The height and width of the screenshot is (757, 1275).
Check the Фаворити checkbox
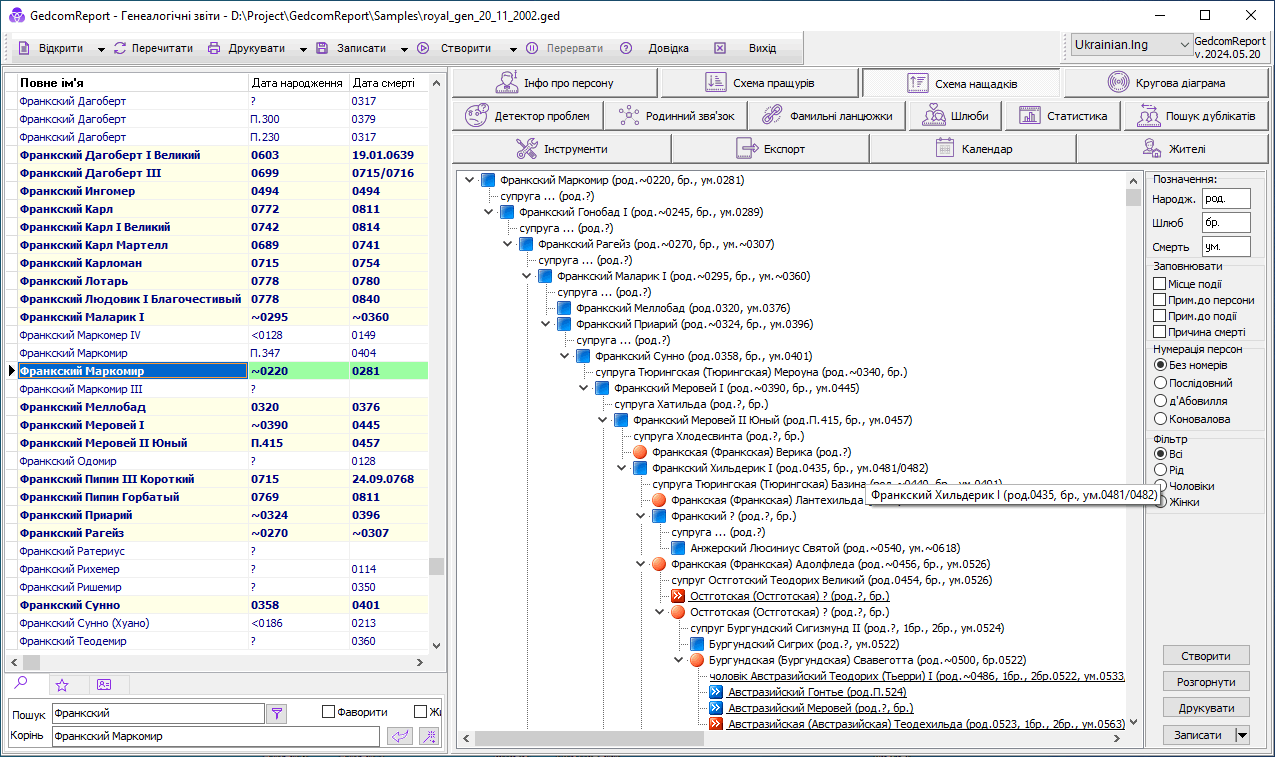pos(328,712)
